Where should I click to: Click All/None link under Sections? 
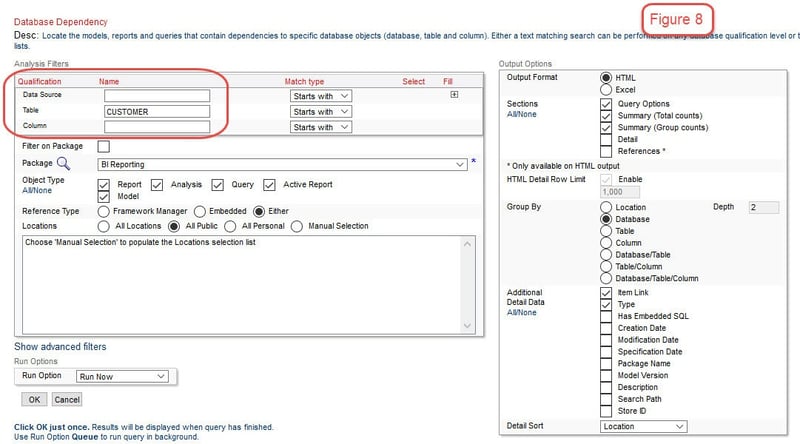tap(521, 114)
